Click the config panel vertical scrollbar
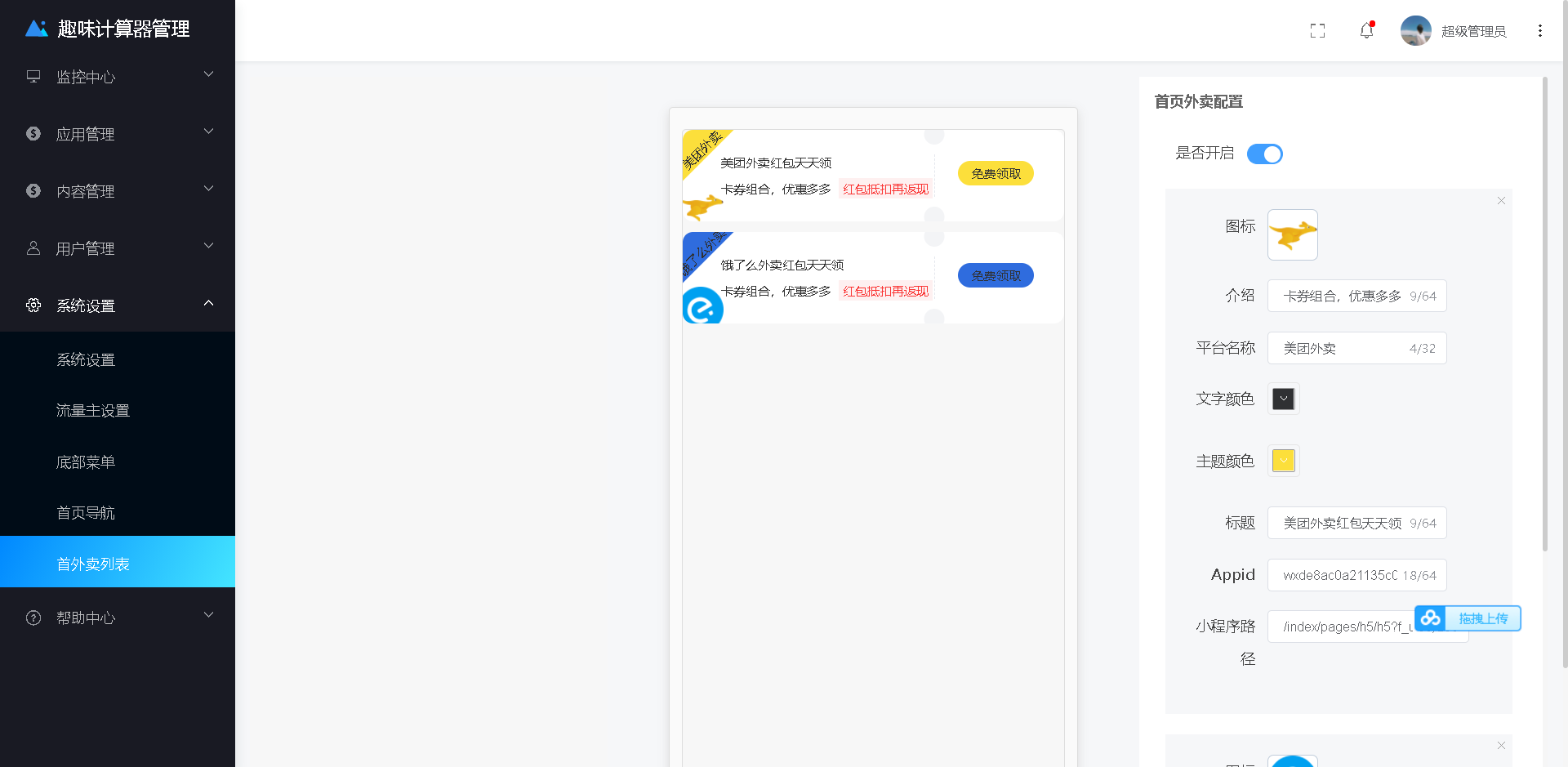The width and height of the screenshot is (1568, 767). point(1544,314)
